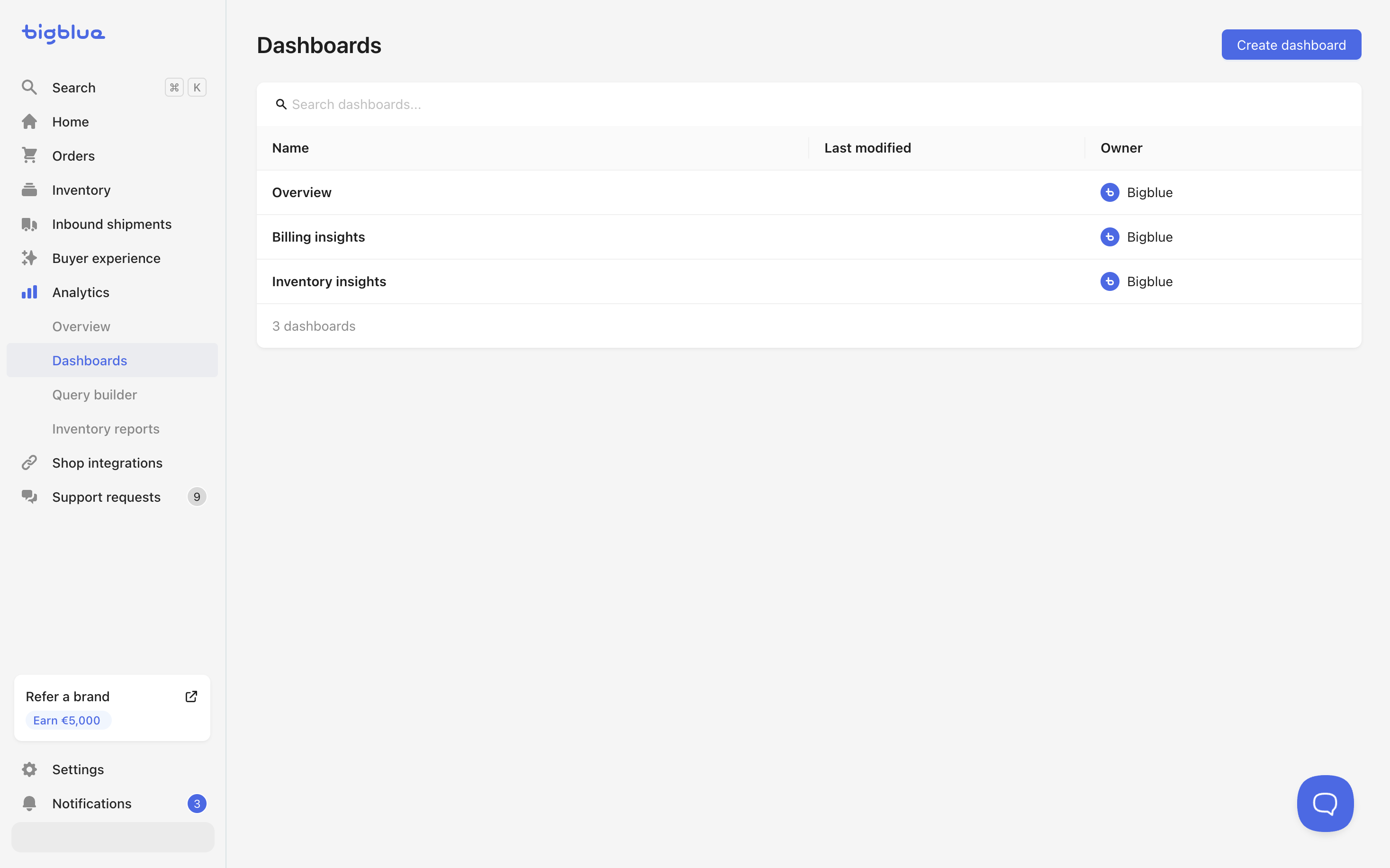Click the Support requests count badge 9
1390x868 pixels.
[197, 497]
